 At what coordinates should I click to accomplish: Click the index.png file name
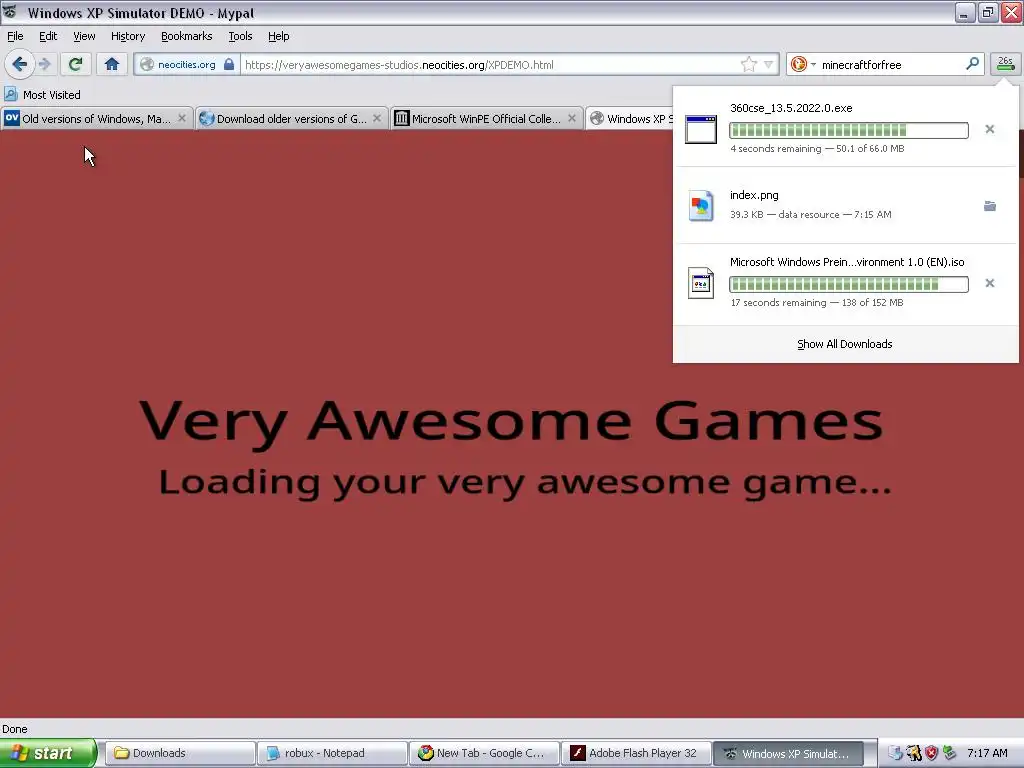click(754, 195)
